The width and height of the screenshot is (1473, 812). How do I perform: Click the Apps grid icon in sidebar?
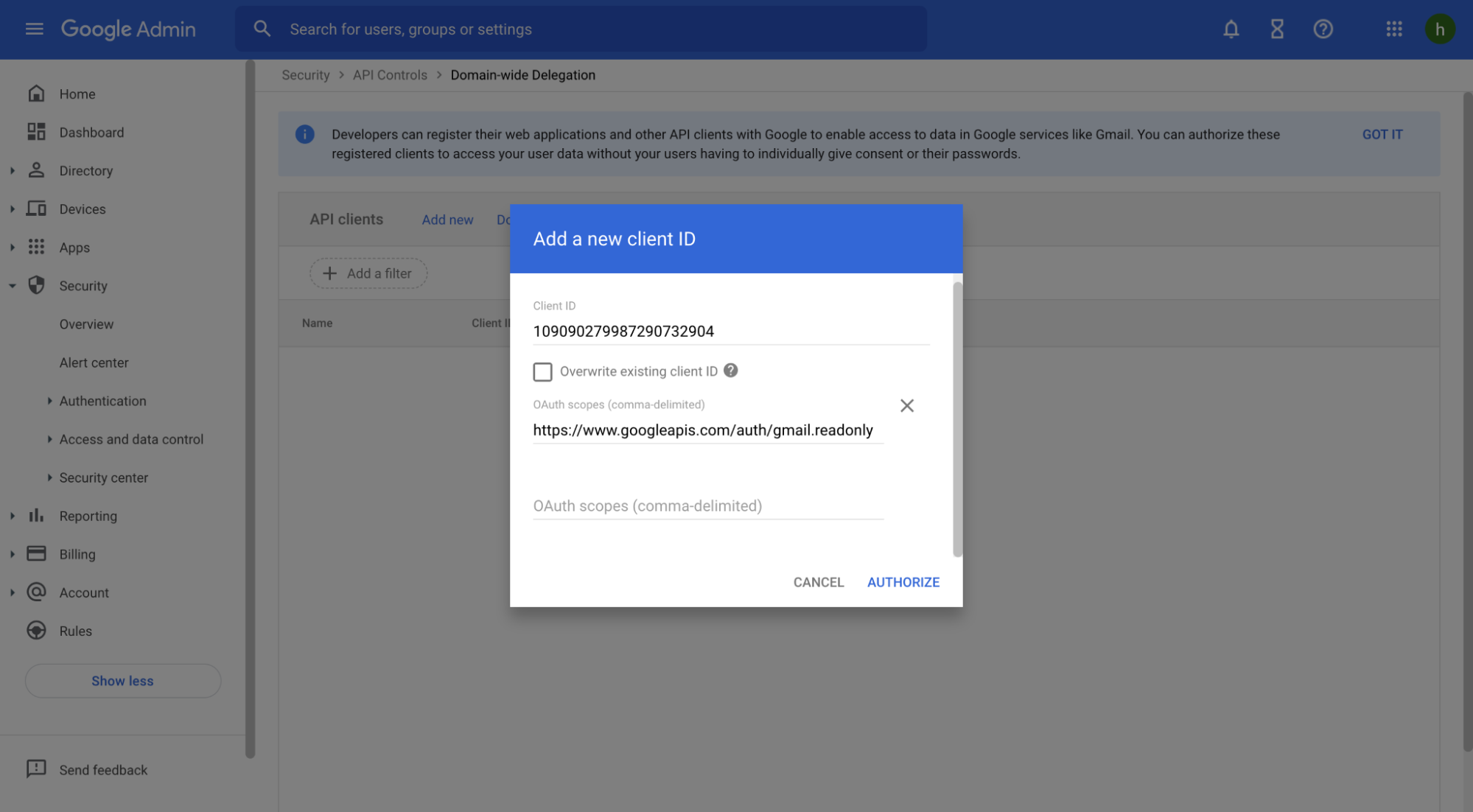36,247
